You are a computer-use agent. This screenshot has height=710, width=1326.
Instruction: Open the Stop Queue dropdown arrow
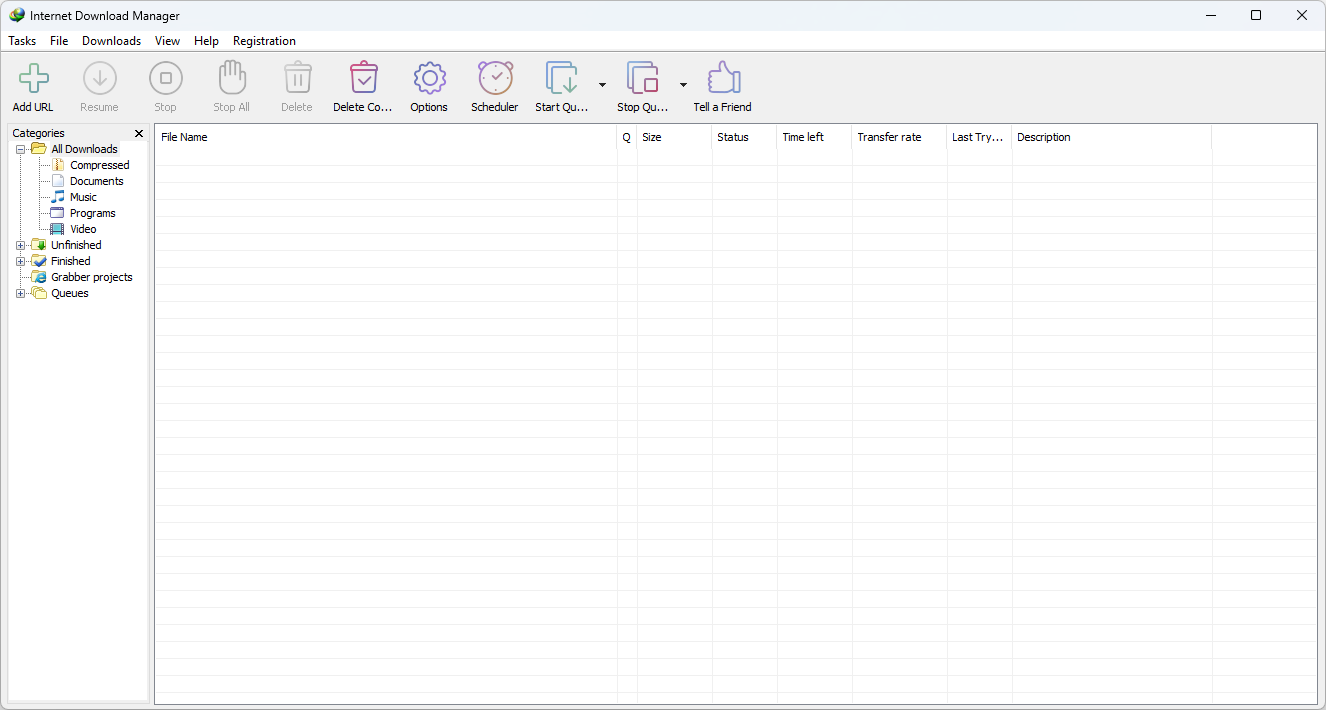[684, 85]
